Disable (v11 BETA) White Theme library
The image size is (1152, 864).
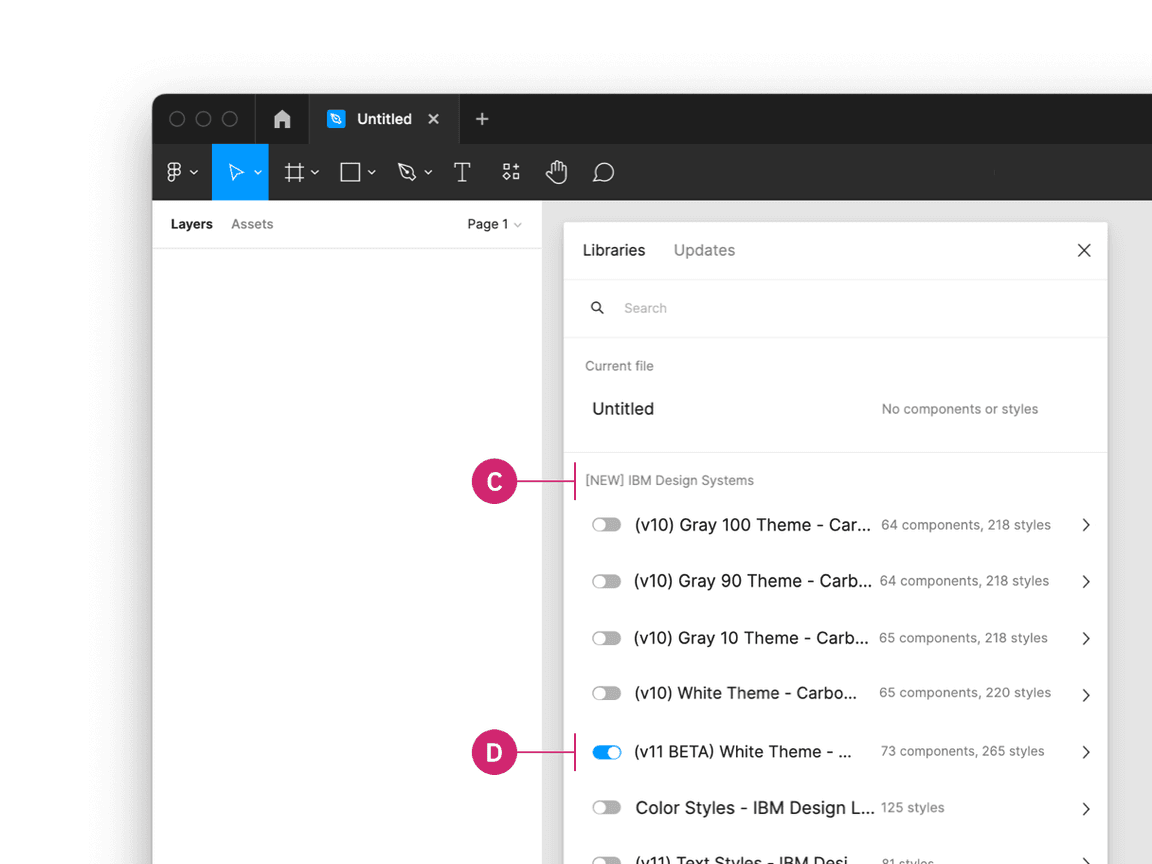click(x=607, y=752)
